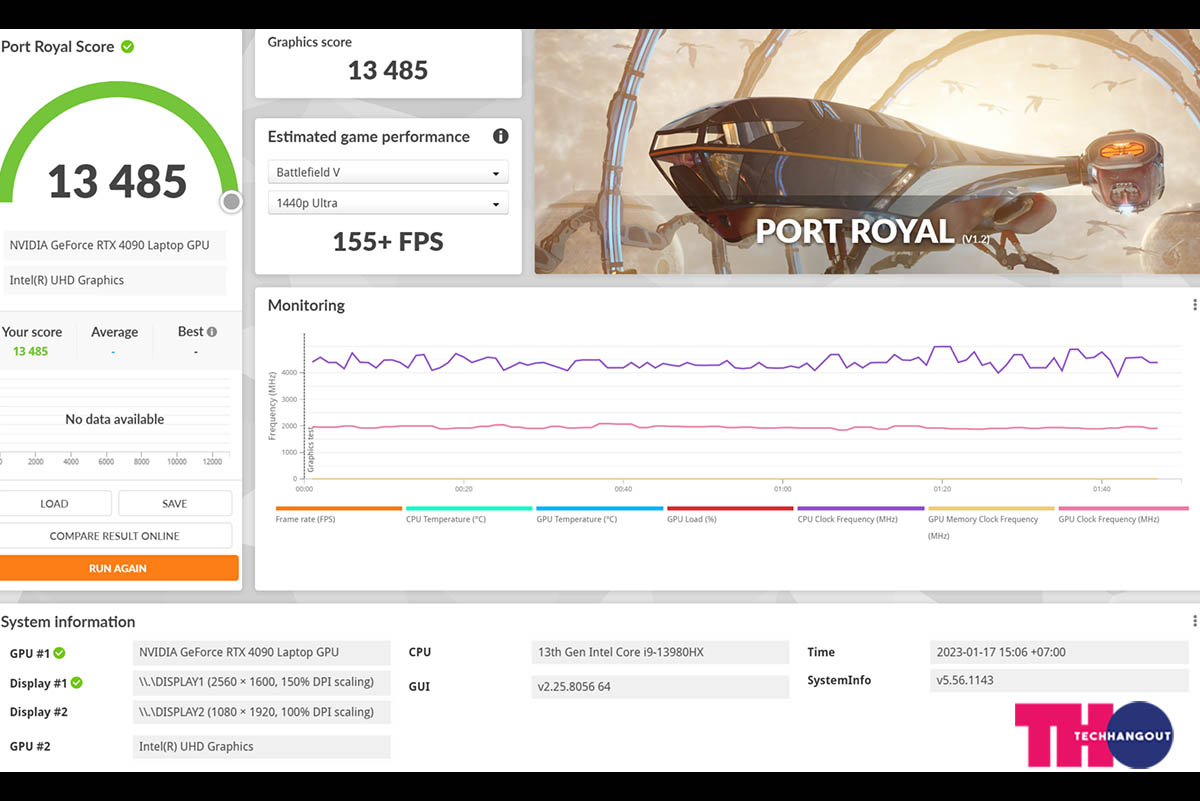The image size is (1200, 801).
Task: Open the Battlefield V game dropdown
Action: pyautogui.click(x=388, y=172)
